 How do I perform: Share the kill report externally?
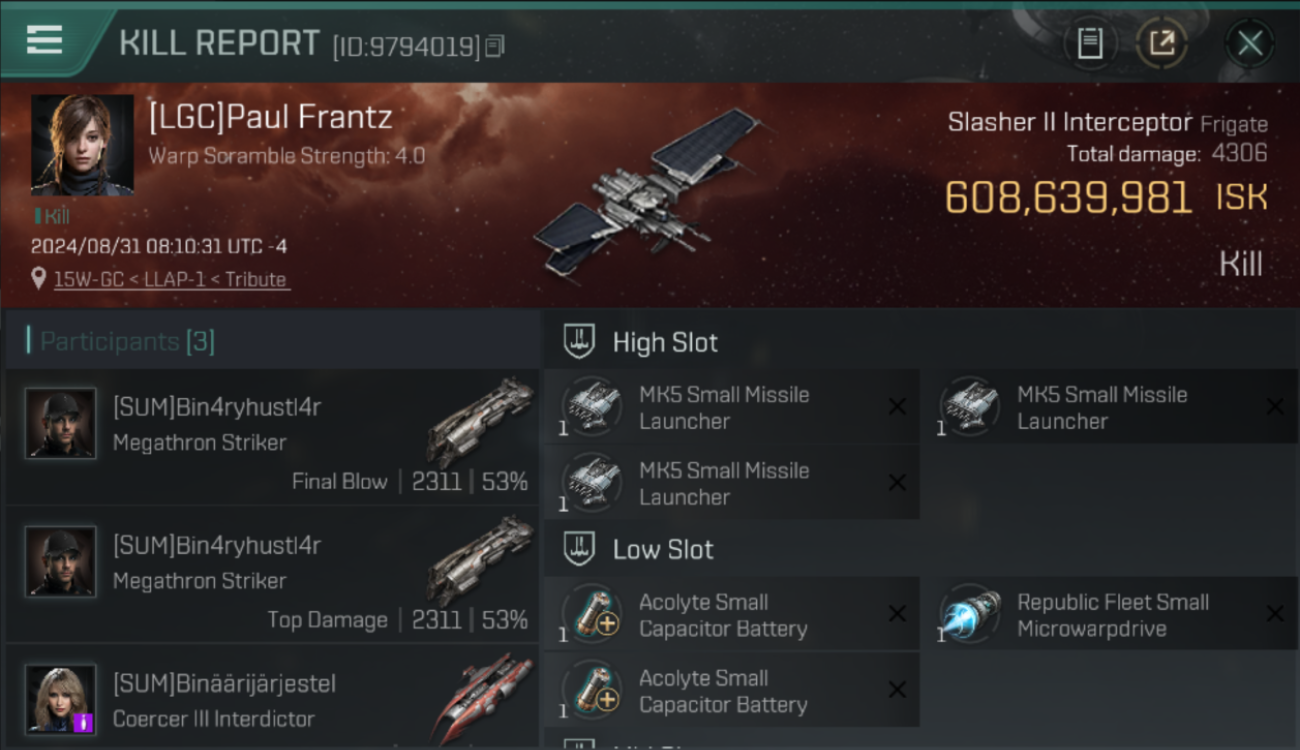point(1162,43)
